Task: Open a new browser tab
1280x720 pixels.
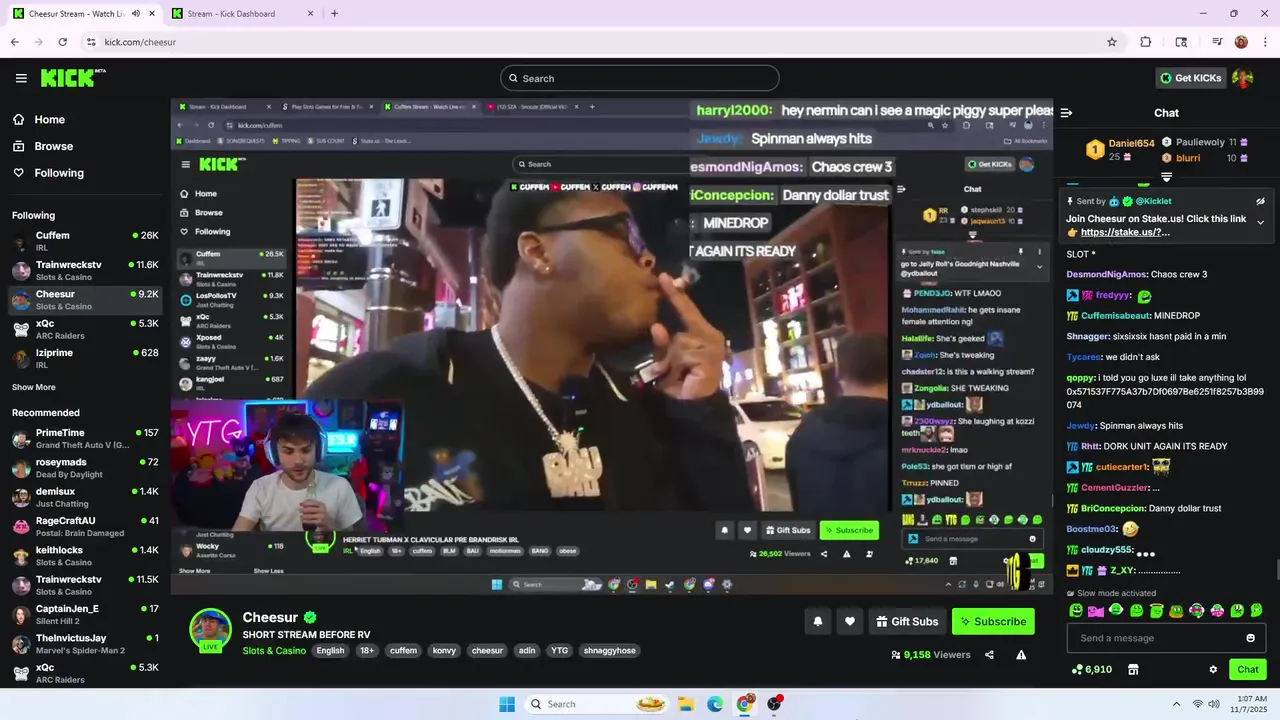Action: point(334,14)
